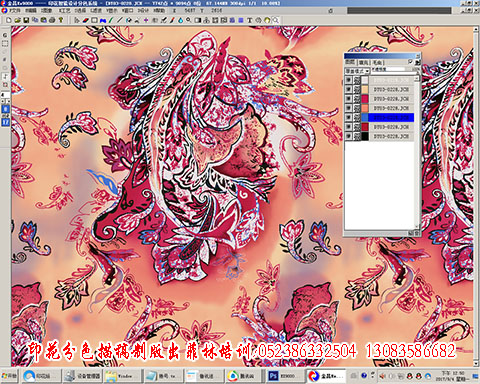Image resolution: width=480 pixels, height=384 pixels.
Task: Click the print icon in toolbar
Action: [x=52, y=20]
